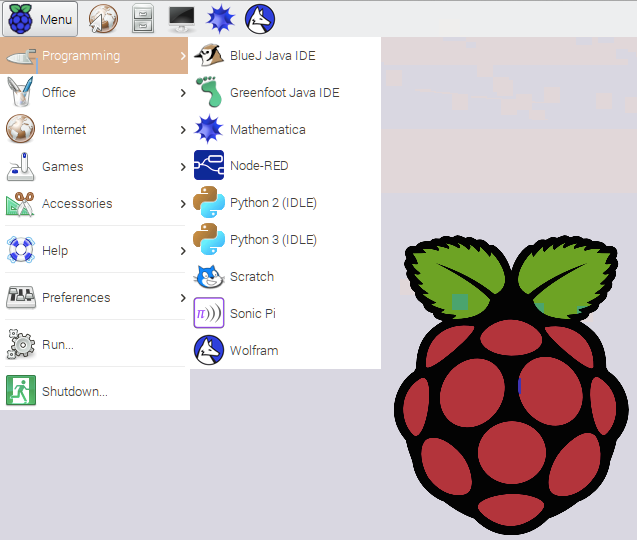Expand the Office submenu arrow
Image resolution: width=637 pixels, height=540 pixels.
(183, 93)
